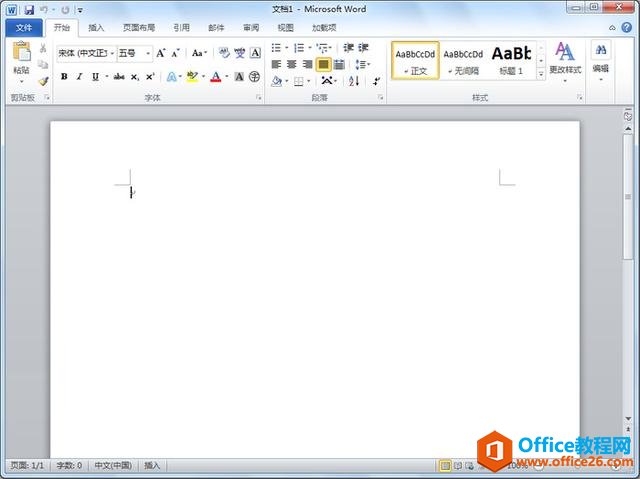The height and width of the screenshot is (479, 640).
Task: Click 字数: 0 in status bar
Action: coord(69,465)
